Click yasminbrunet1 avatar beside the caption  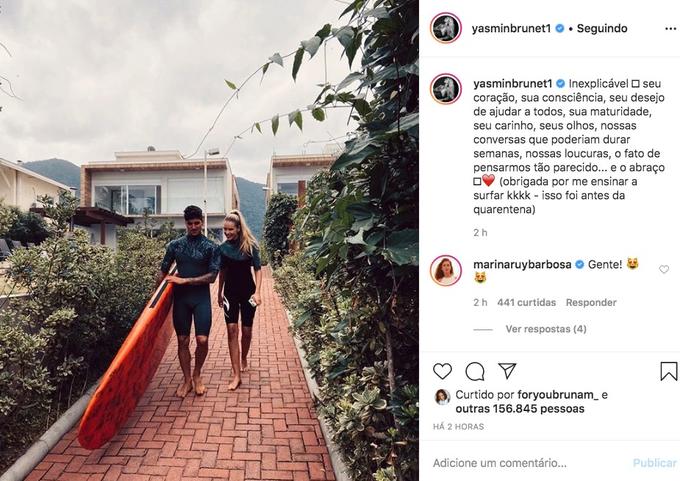point(446,89)
